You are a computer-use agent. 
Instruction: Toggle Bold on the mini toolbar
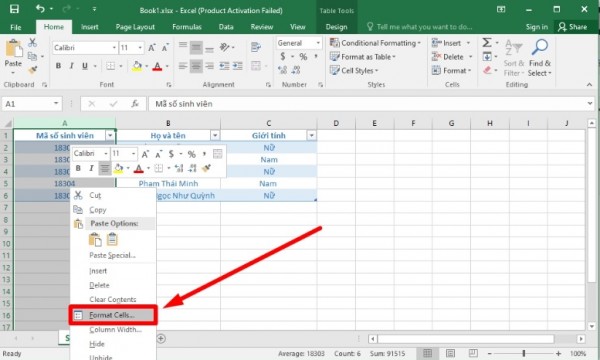78,168
